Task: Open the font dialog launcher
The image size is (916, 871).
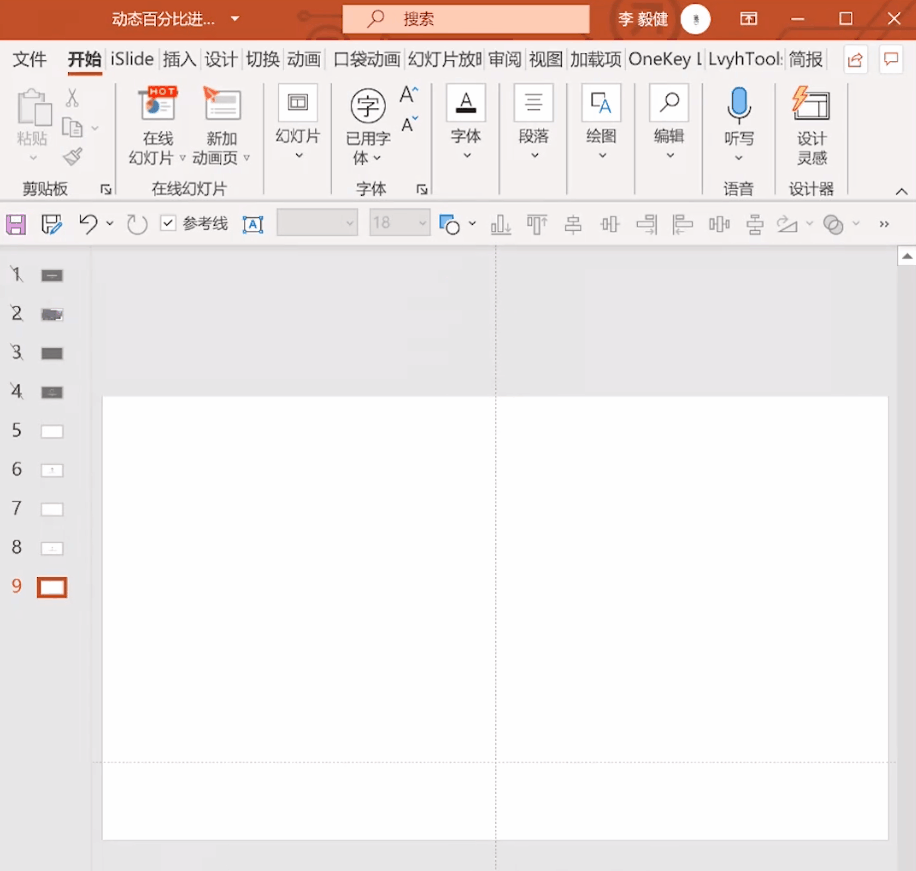Action: [x=422, y=189]
